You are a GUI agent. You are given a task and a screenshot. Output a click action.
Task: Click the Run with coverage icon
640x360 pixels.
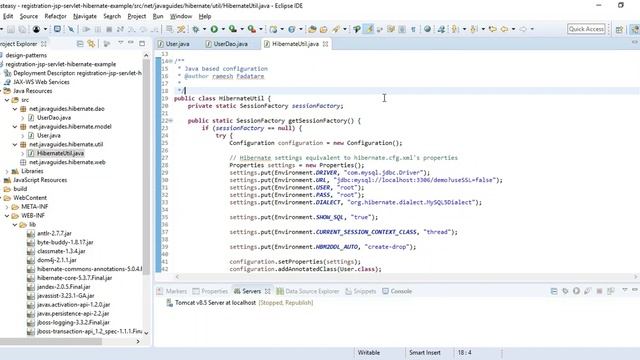[x=233, y=29]
